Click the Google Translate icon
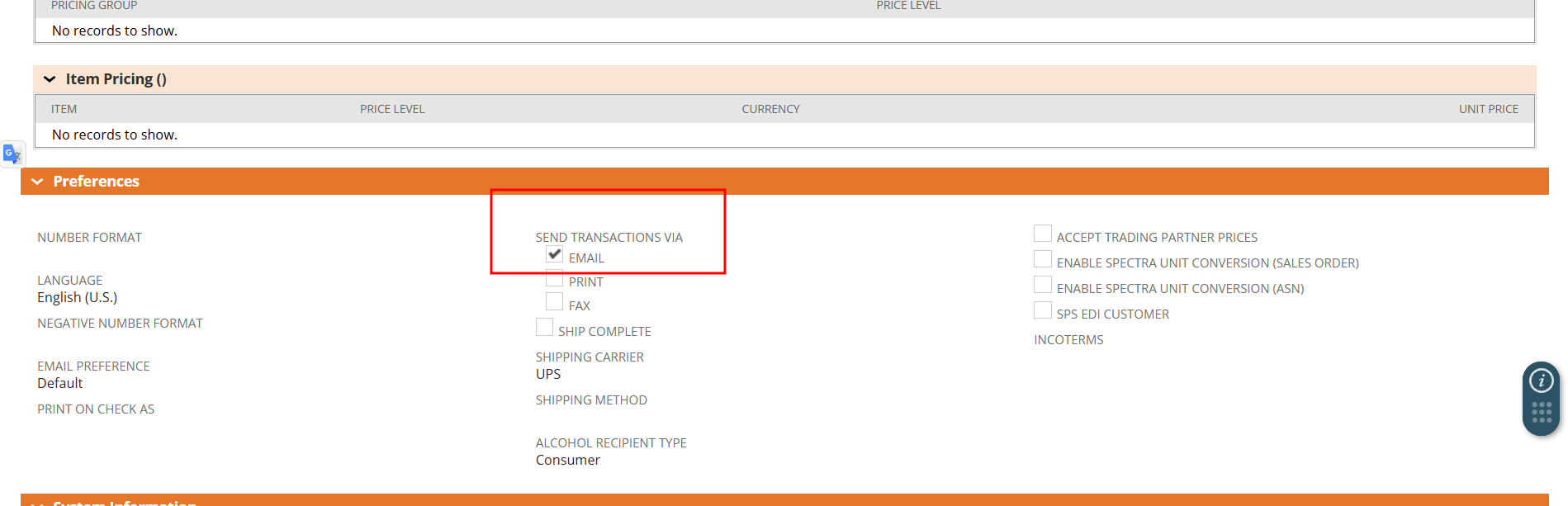 point(12,154)
